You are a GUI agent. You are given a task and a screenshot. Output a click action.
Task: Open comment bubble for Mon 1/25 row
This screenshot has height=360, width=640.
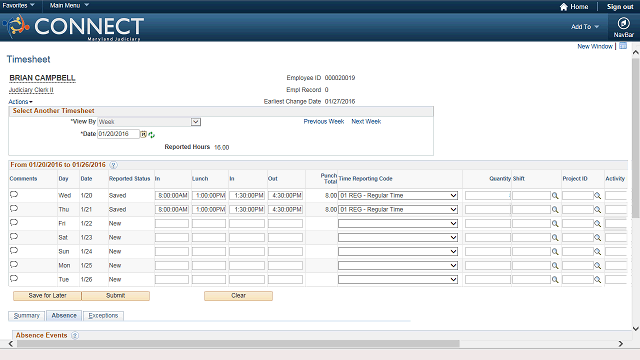click(x=14, y=264)
